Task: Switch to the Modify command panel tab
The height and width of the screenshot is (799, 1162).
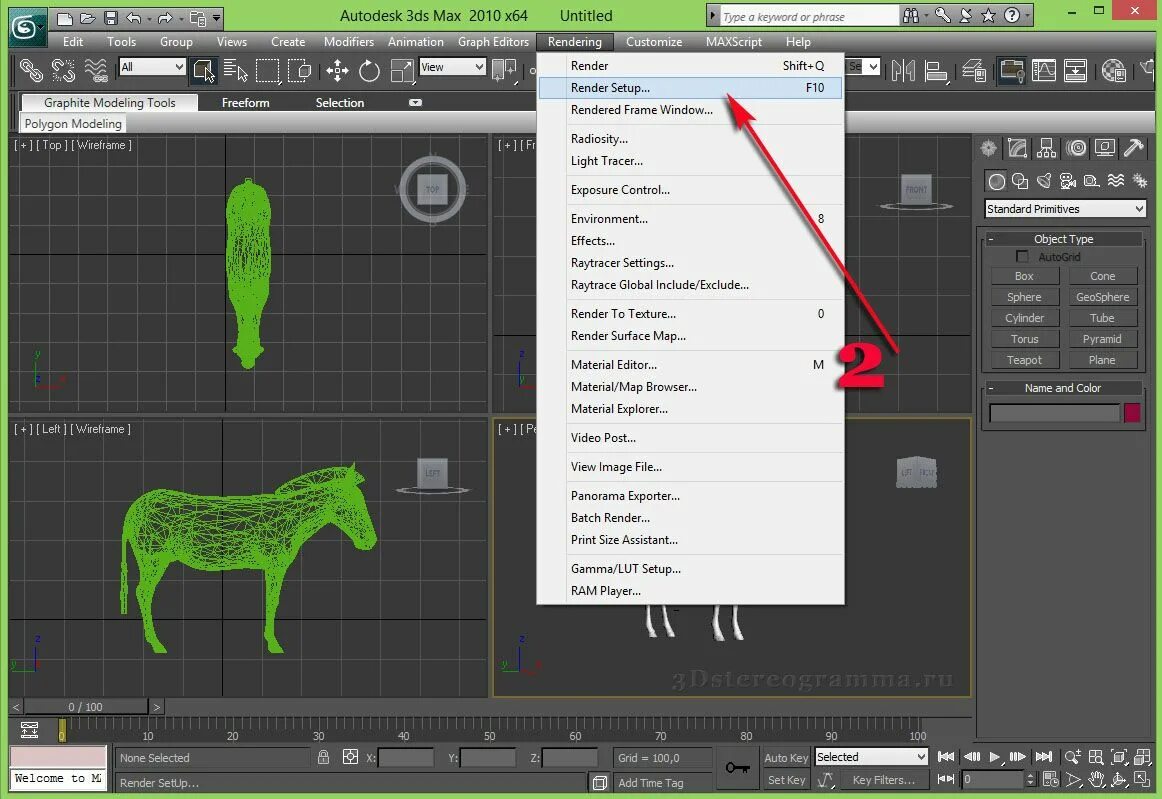Action: click(1017, 148)
